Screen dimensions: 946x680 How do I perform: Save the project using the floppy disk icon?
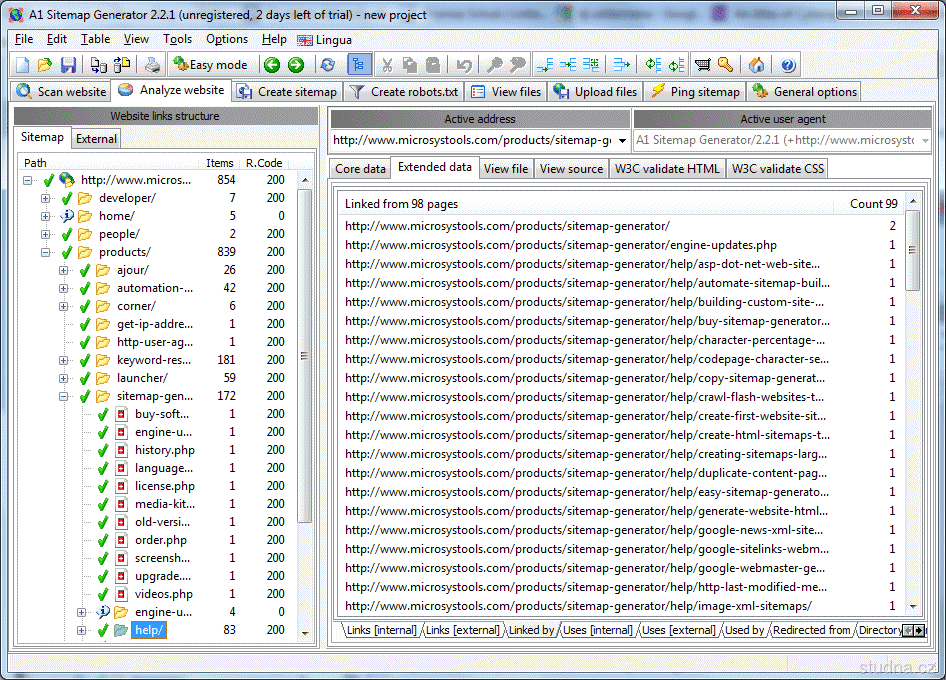pyautogui.click(x=68, y=65)
